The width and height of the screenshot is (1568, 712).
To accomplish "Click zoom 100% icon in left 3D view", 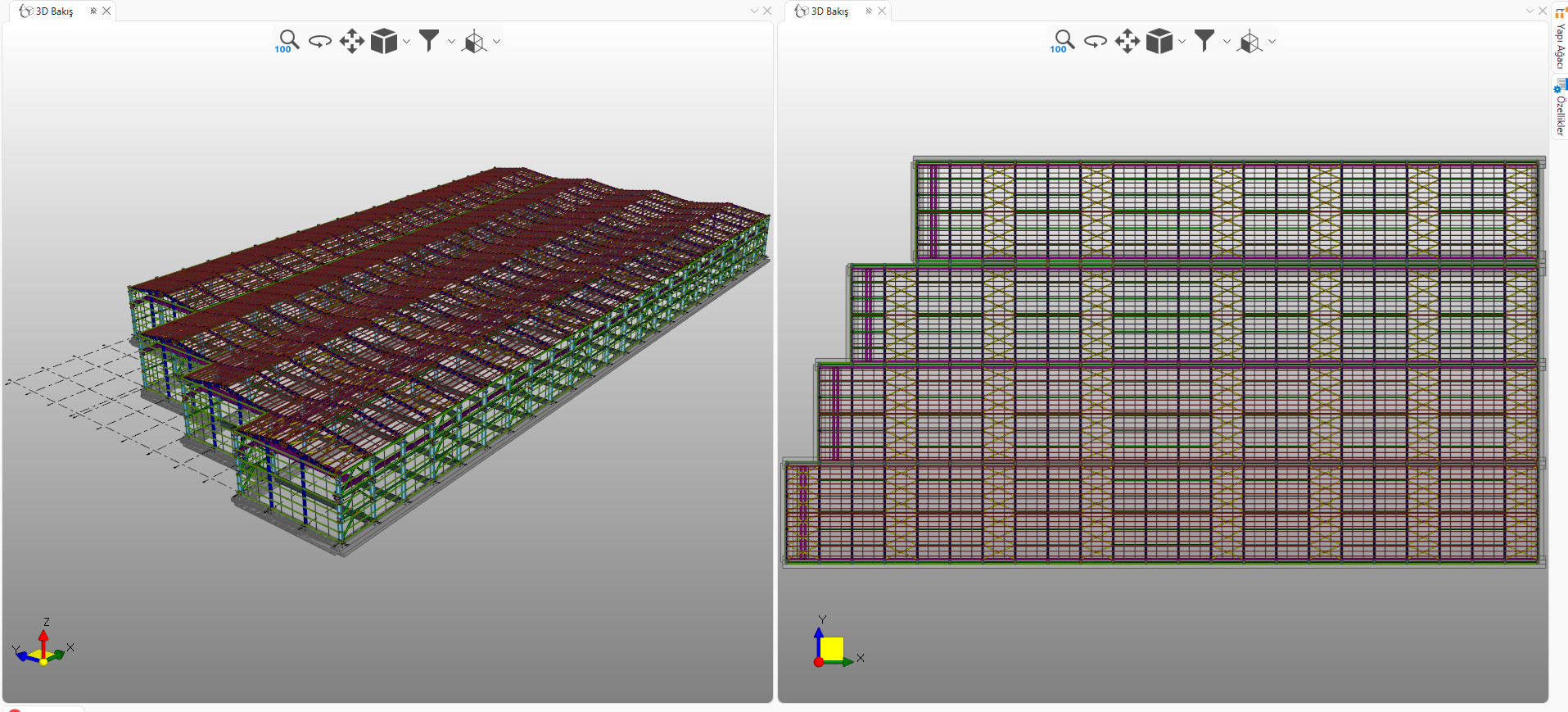I will click(x=287, y=41).
